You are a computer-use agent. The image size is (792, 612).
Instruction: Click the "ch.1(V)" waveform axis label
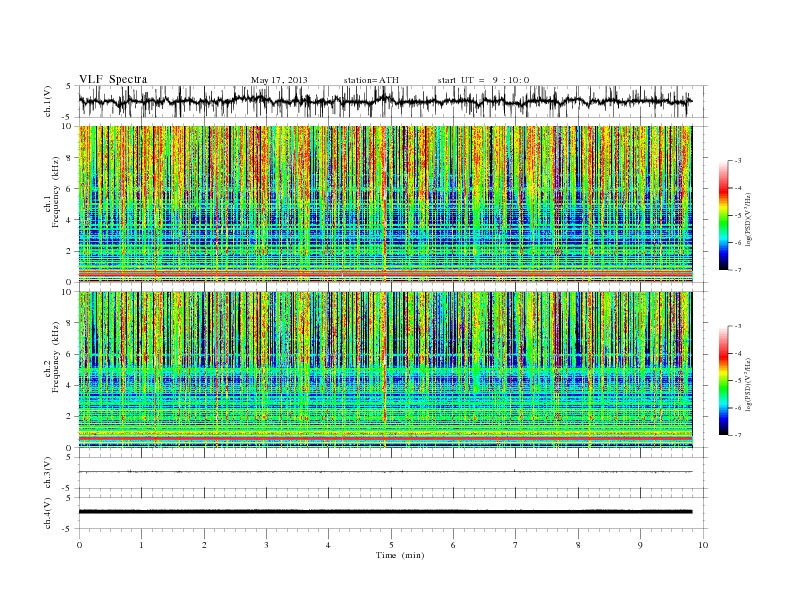48,101
